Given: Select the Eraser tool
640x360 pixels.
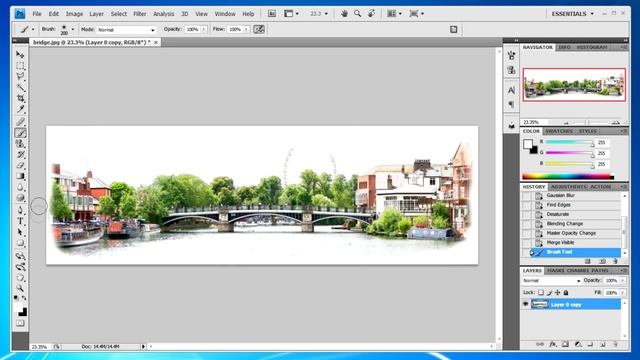Looking at the screenshot, I should [x=20, y=165].
